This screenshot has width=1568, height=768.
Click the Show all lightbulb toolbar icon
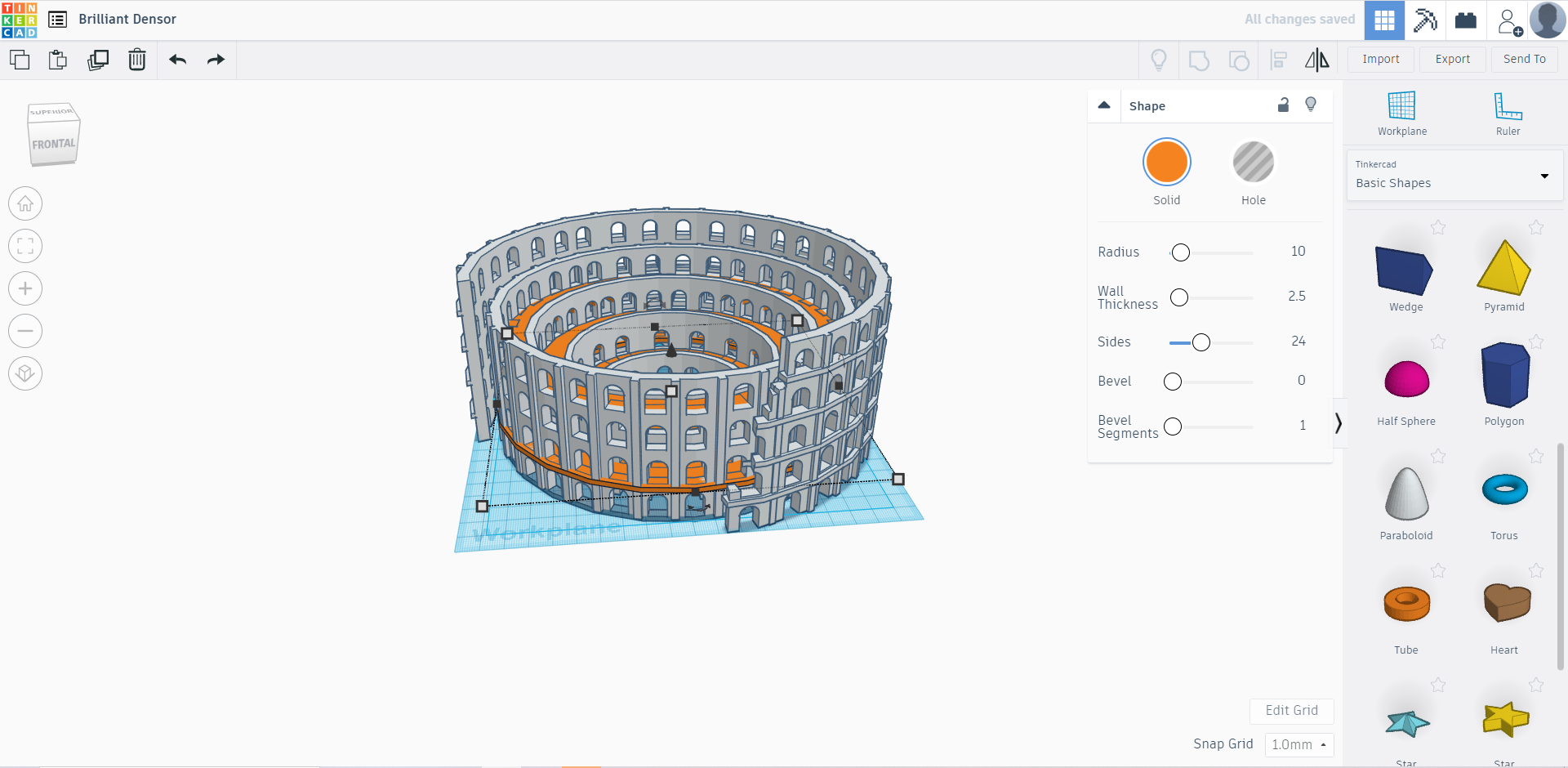(x=1159, y=60)
